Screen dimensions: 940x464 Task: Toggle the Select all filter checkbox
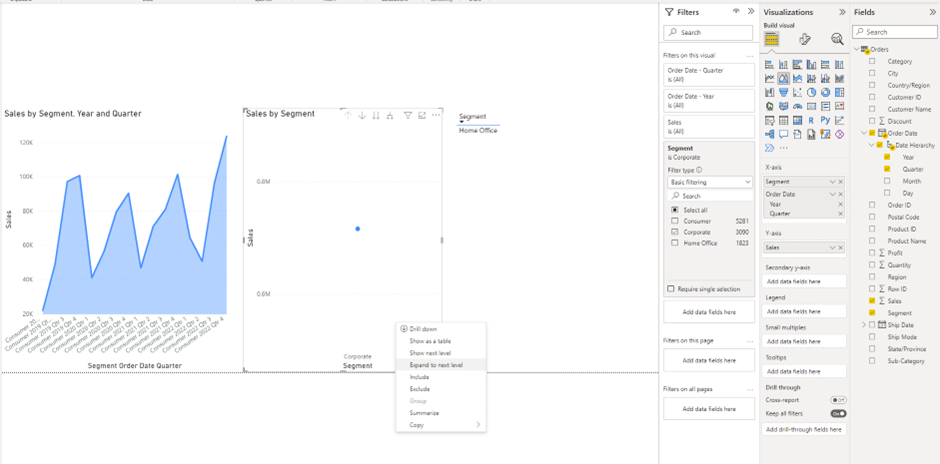coord(675,210)
